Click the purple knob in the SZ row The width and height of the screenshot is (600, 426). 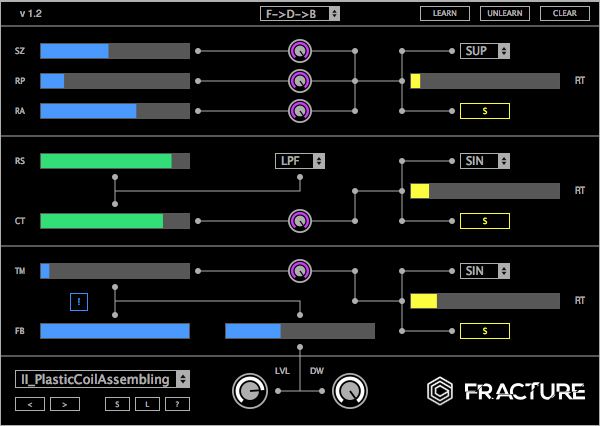[299, 50]
